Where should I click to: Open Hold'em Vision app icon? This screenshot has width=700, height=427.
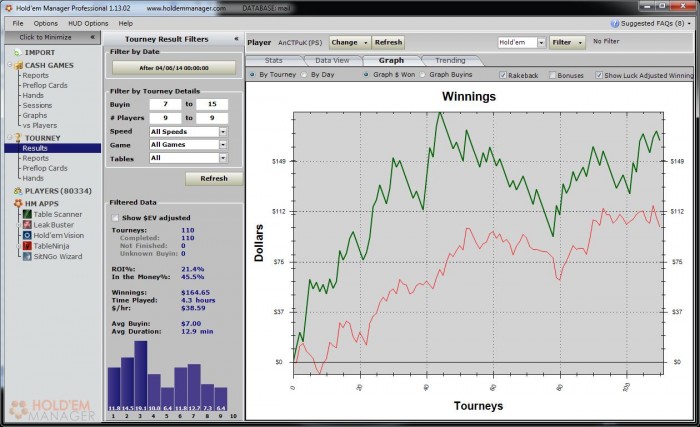coord(27,235)
